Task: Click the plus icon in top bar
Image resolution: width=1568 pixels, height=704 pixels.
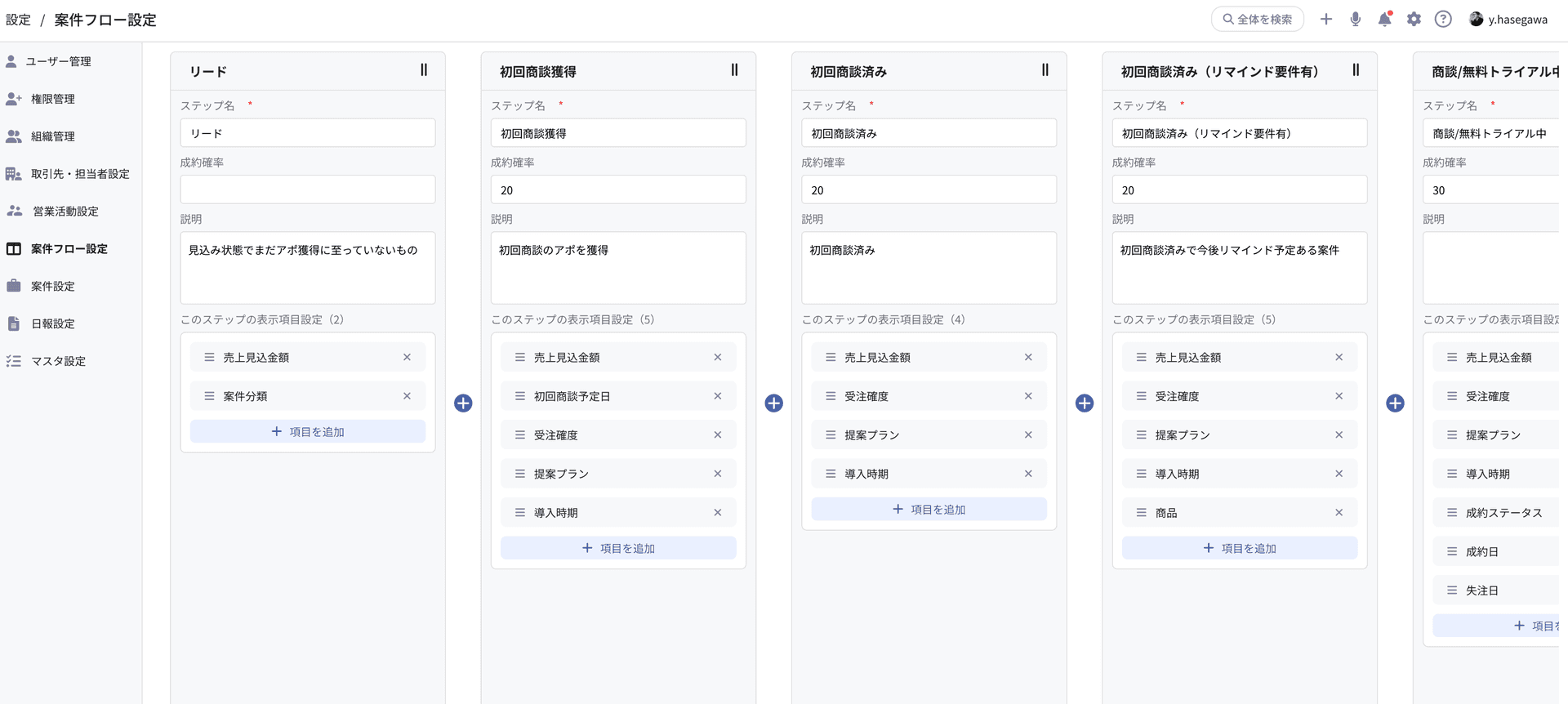Action: (1325, 20)
